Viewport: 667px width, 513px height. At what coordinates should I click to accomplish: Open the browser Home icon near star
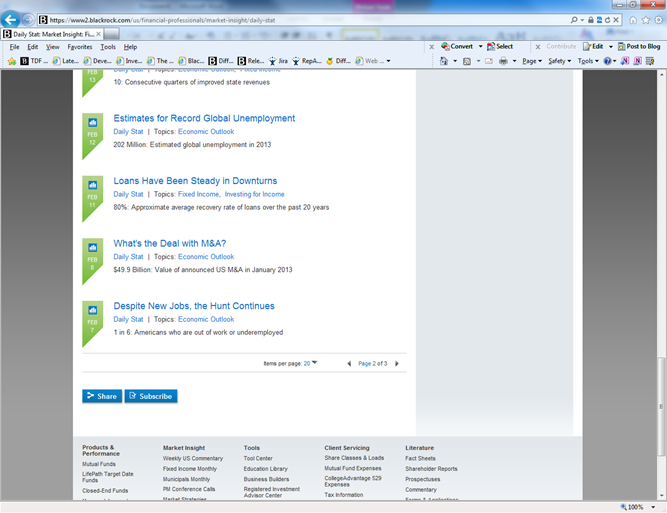coord(633,20)
